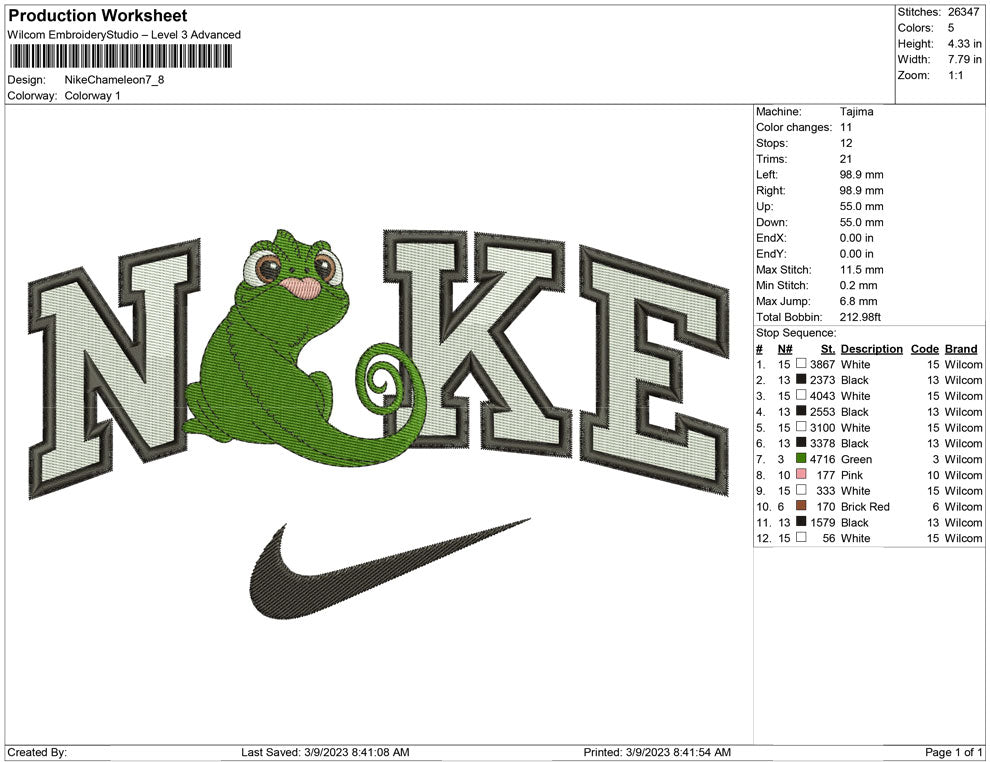Click the black swatch in stop 4
The height and width of the screenshot is (762, 990).
click(x=801, y=411)
